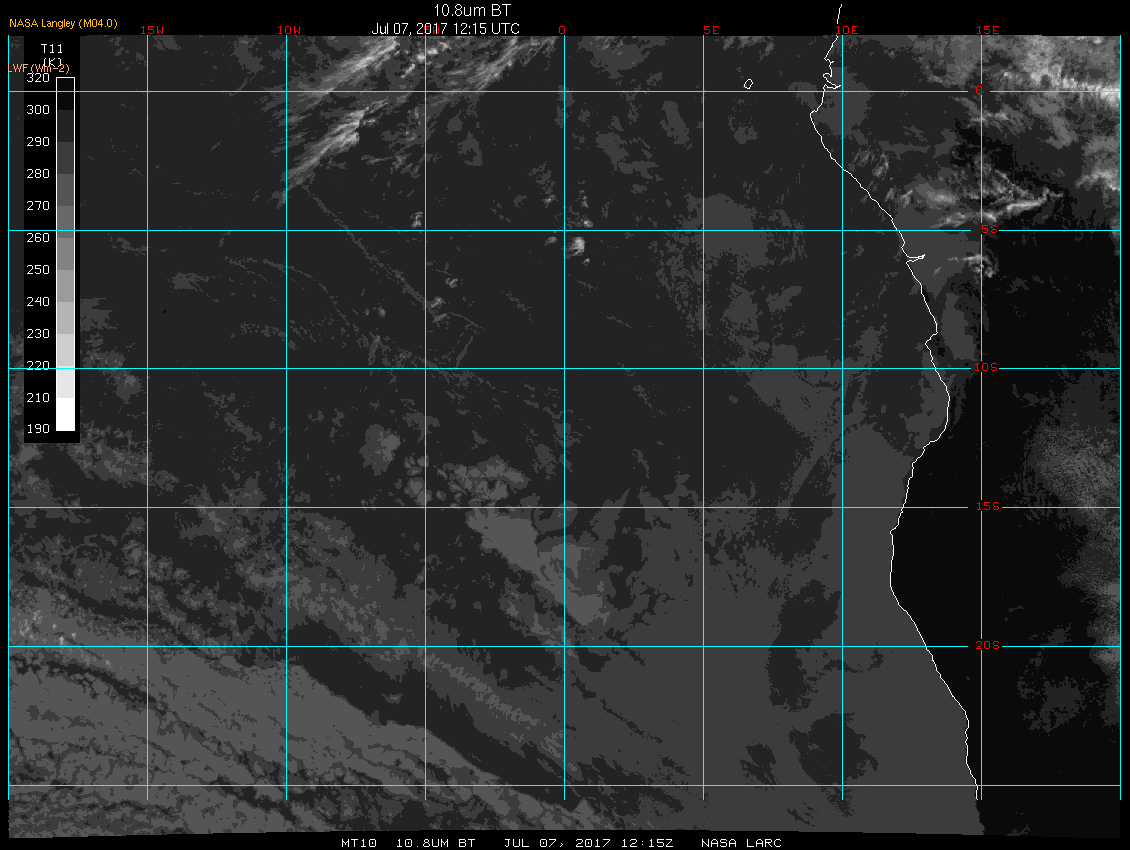The height and width of the screenshot is (850, 1130).
Task: Click the '20S' latitude label
Action: (x=988, y=645)
